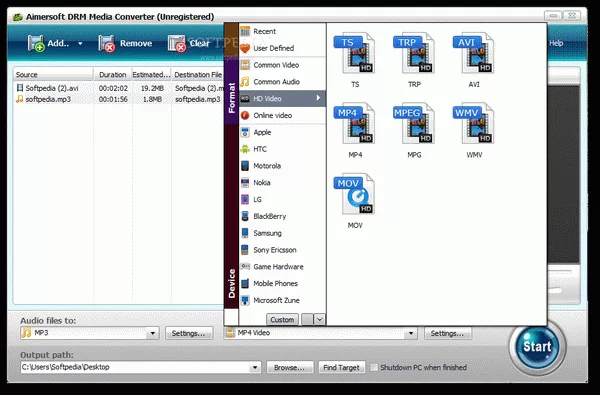This screenshot has height=395, width=600.
Task: Click the Game Hardware controller icon
Action: point(245,267)
